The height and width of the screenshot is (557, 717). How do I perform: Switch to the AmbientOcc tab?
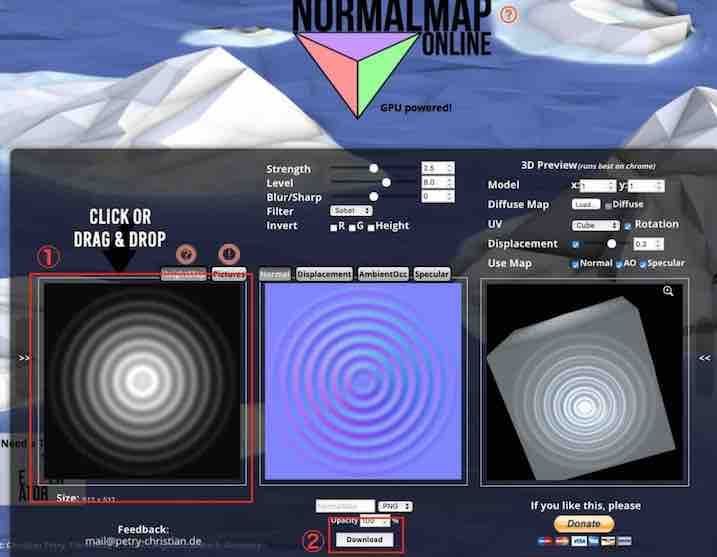[x=383, y=274]
